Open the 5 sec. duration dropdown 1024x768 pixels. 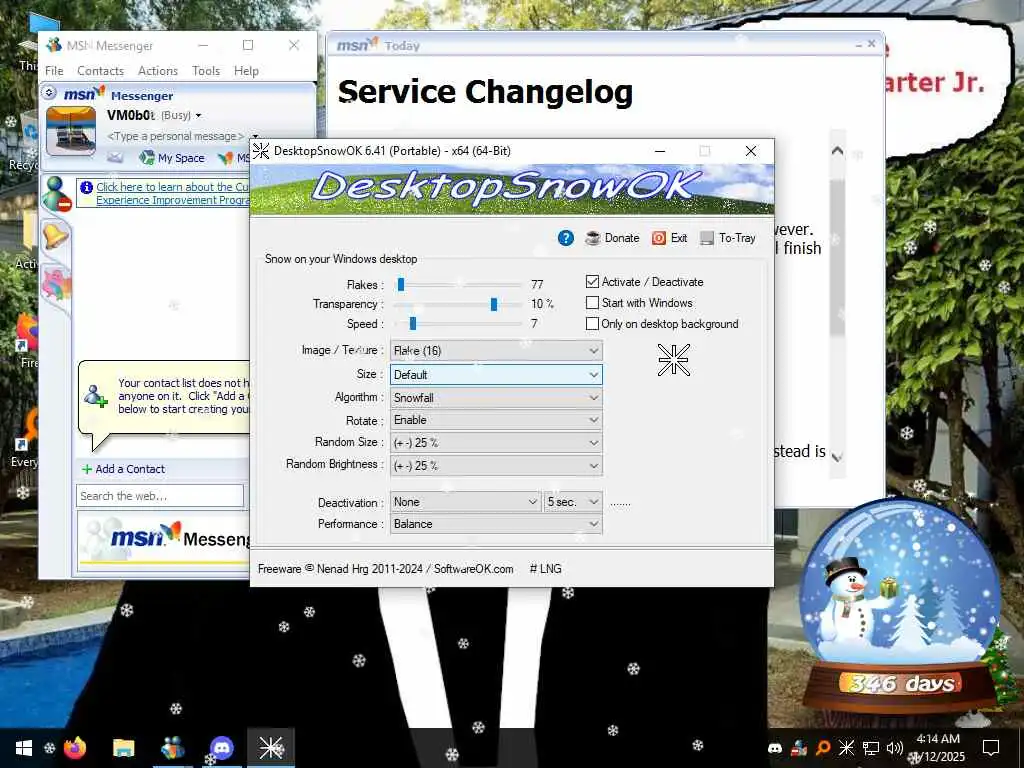pyautogui.click(x=573, y=502)
